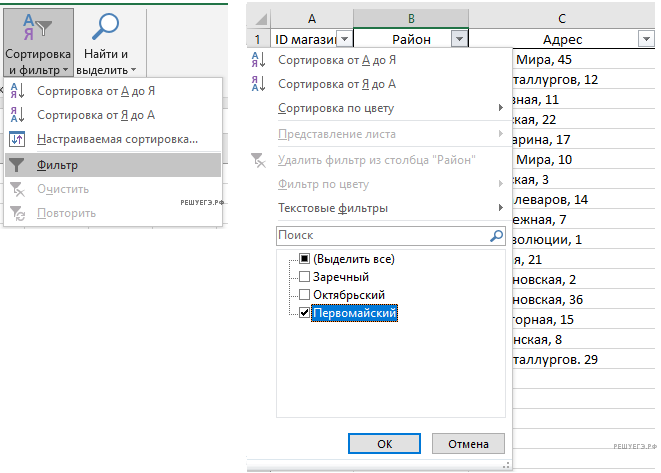The image size is (661, 473).
Task: Click the Я-А sort icon in left menu
Action: coord(17,114)
